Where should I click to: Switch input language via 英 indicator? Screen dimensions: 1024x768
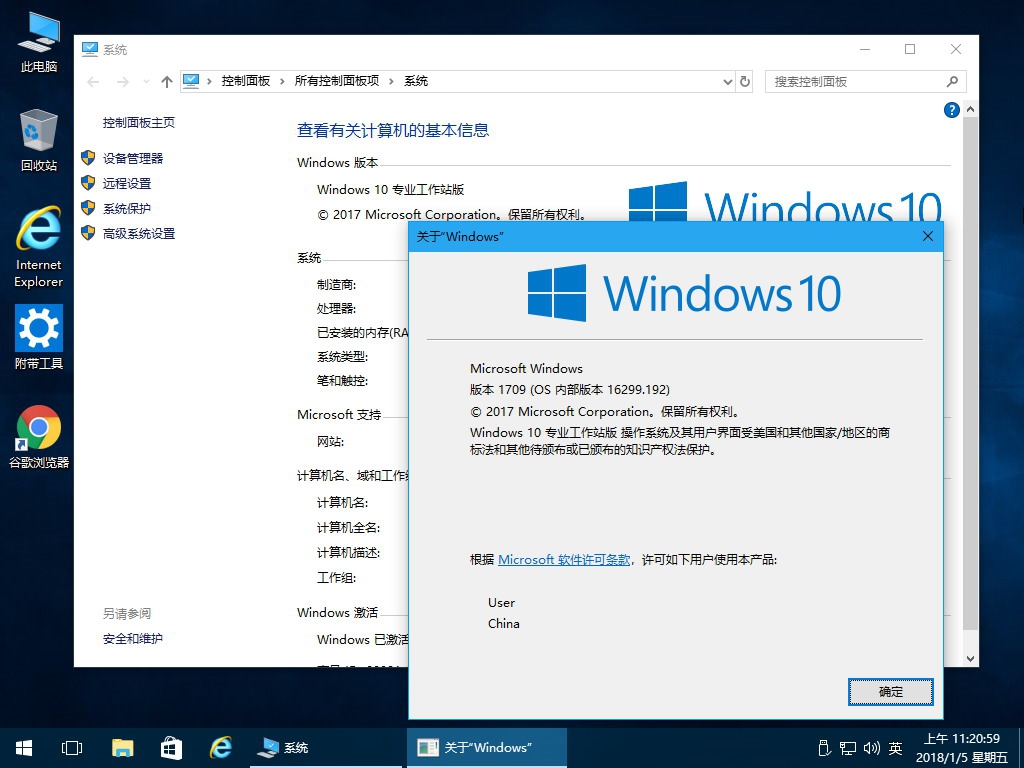tap(895, 748)
